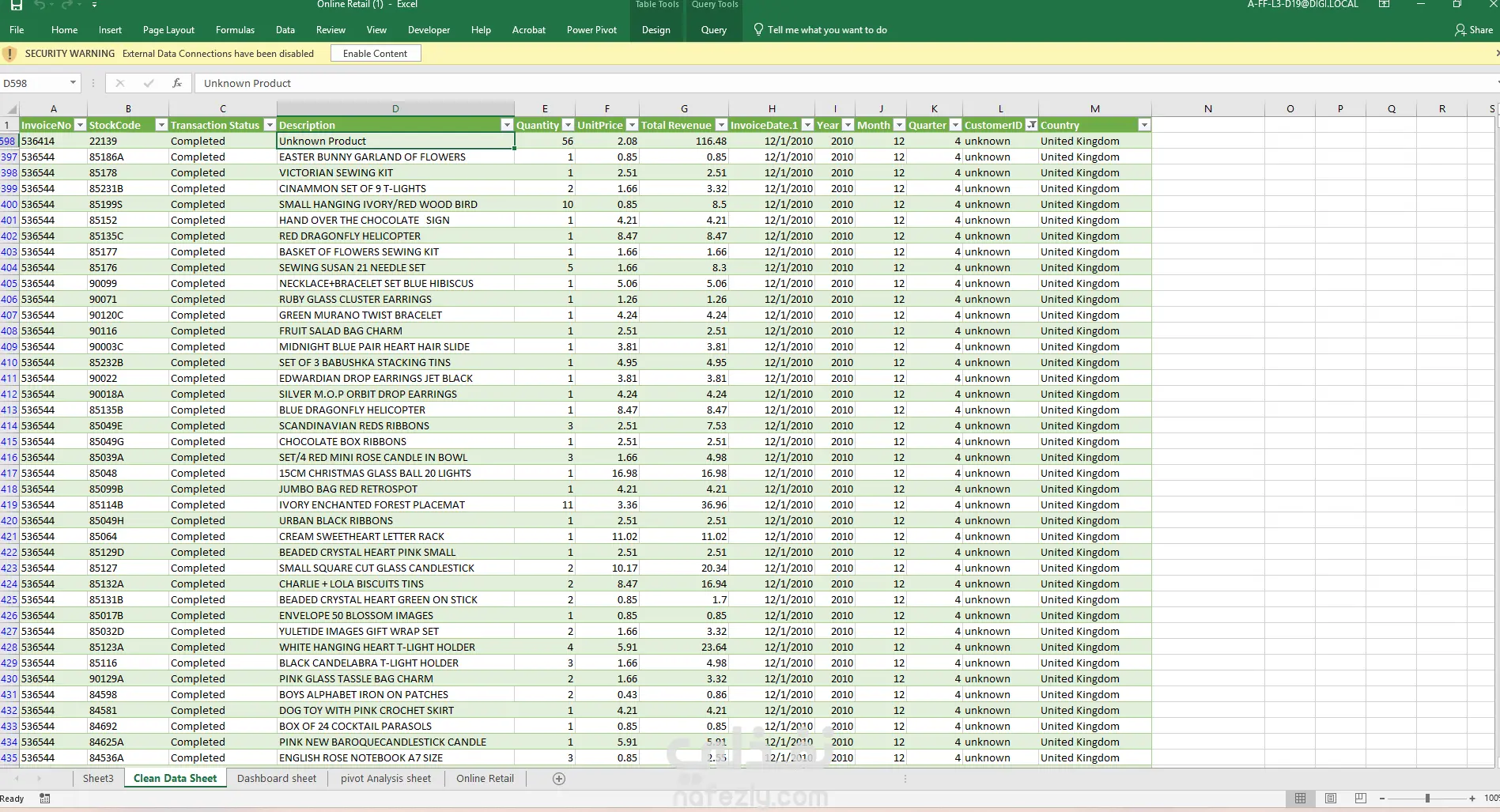
Task: Open the Name Box dropdown arrow
Action: click(x=73, y=83)
